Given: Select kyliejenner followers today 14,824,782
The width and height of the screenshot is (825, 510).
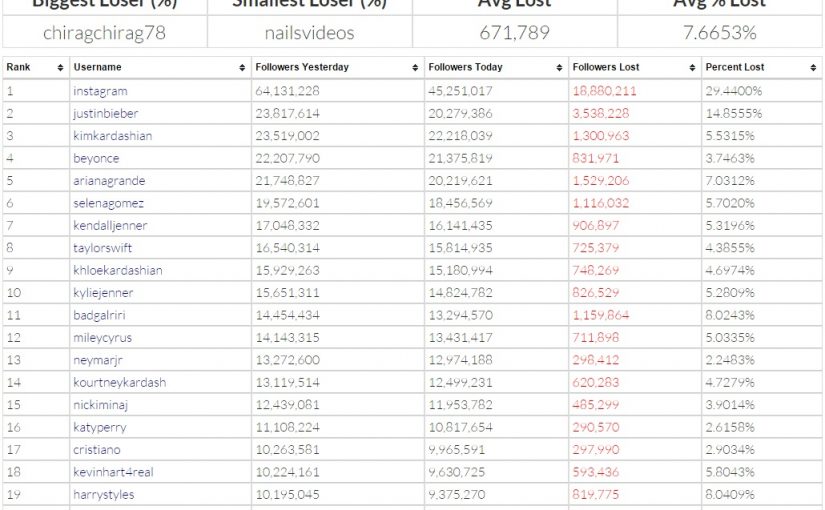Looking at the screenshot, I should coord(460,293).
